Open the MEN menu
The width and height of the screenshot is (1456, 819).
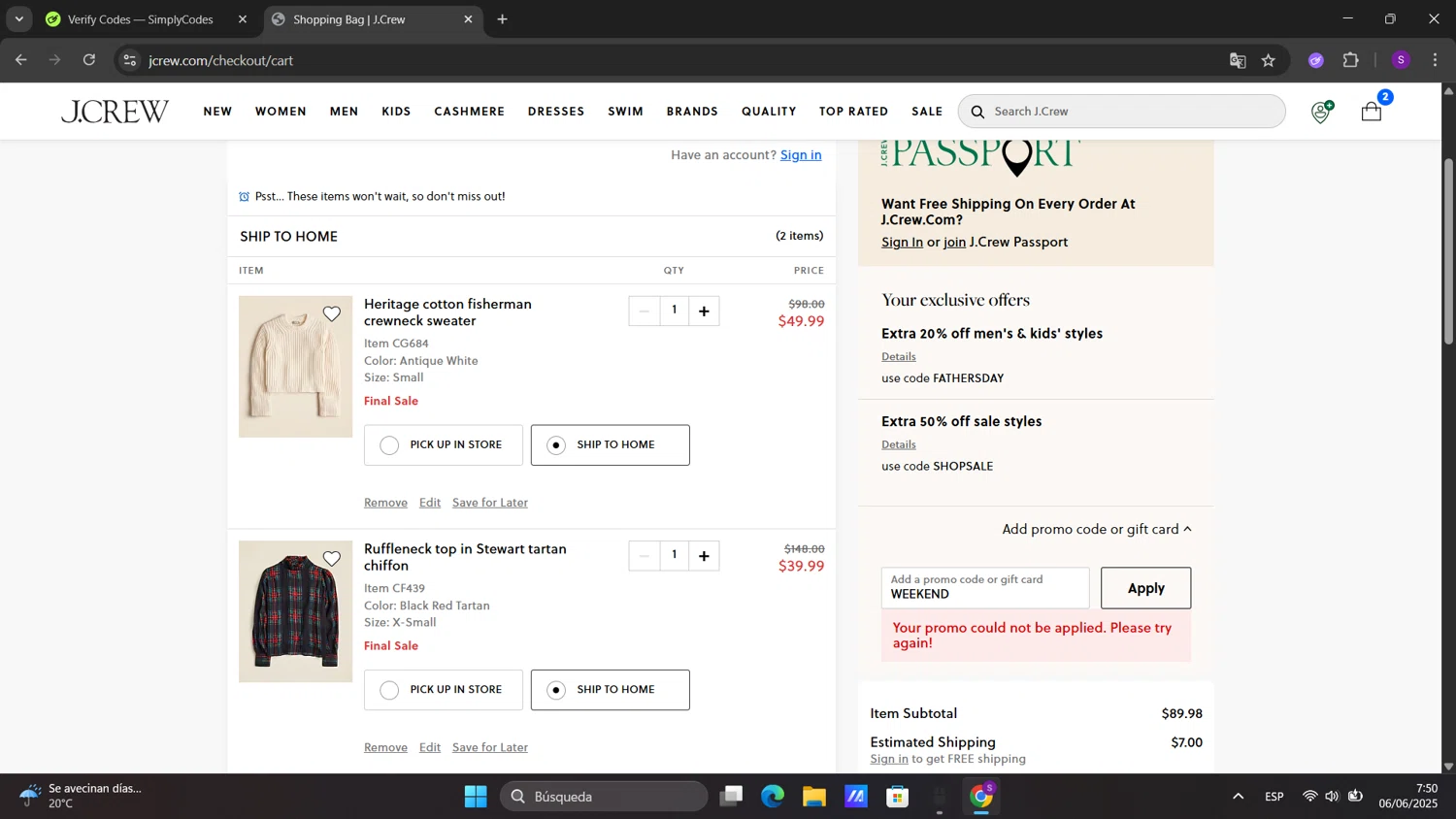(x=344, y=112)
